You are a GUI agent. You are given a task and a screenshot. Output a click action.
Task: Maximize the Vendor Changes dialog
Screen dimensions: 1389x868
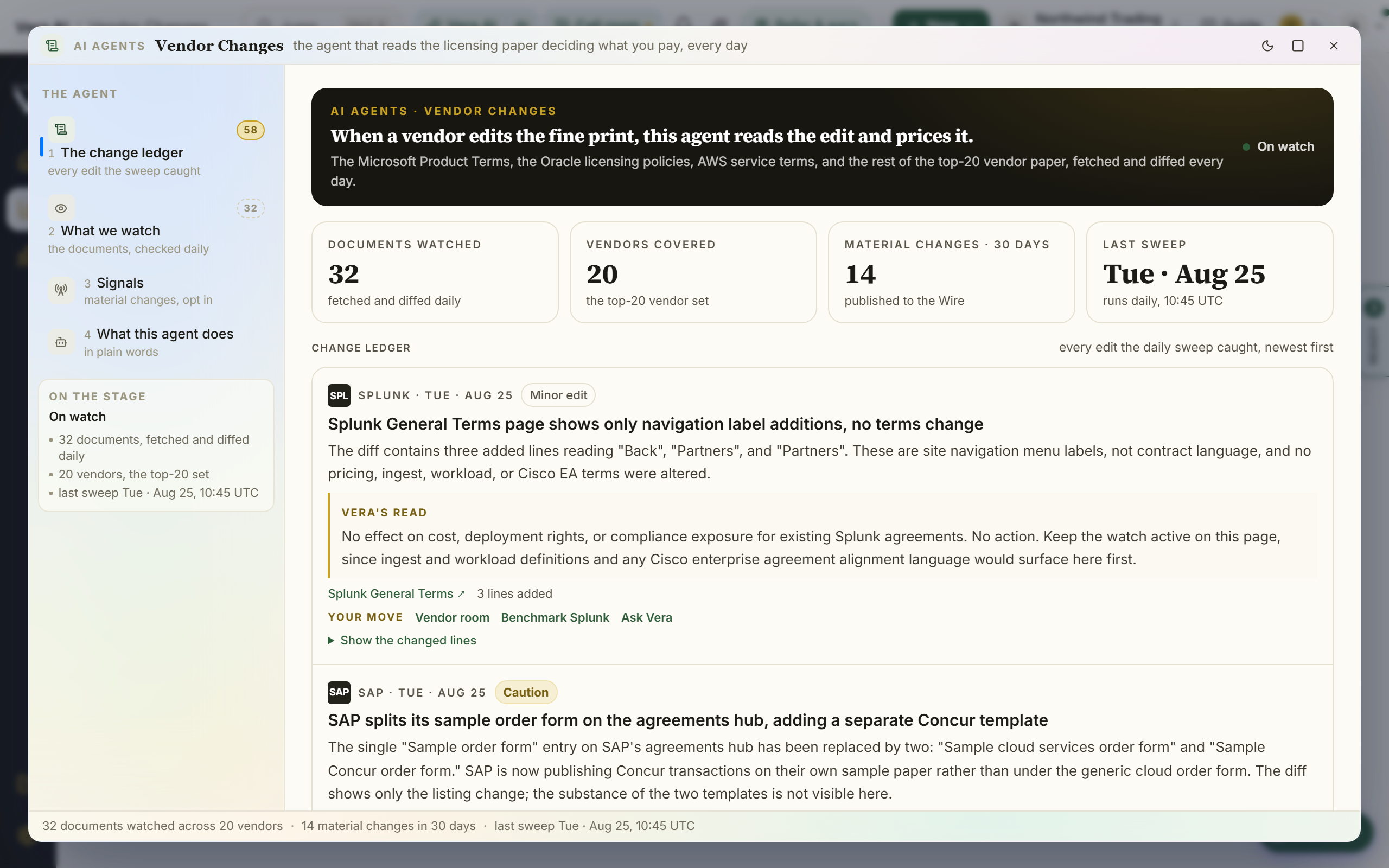pos(1298,46)
